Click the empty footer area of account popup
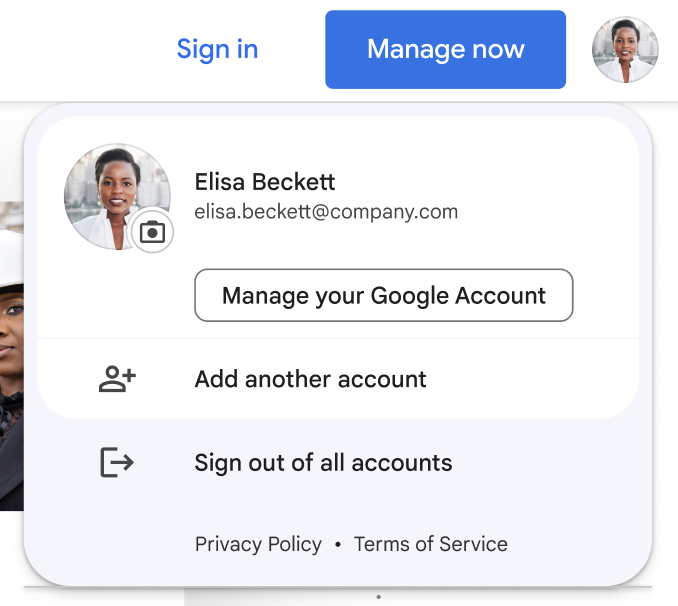678x606 pixels. (580, 545)
